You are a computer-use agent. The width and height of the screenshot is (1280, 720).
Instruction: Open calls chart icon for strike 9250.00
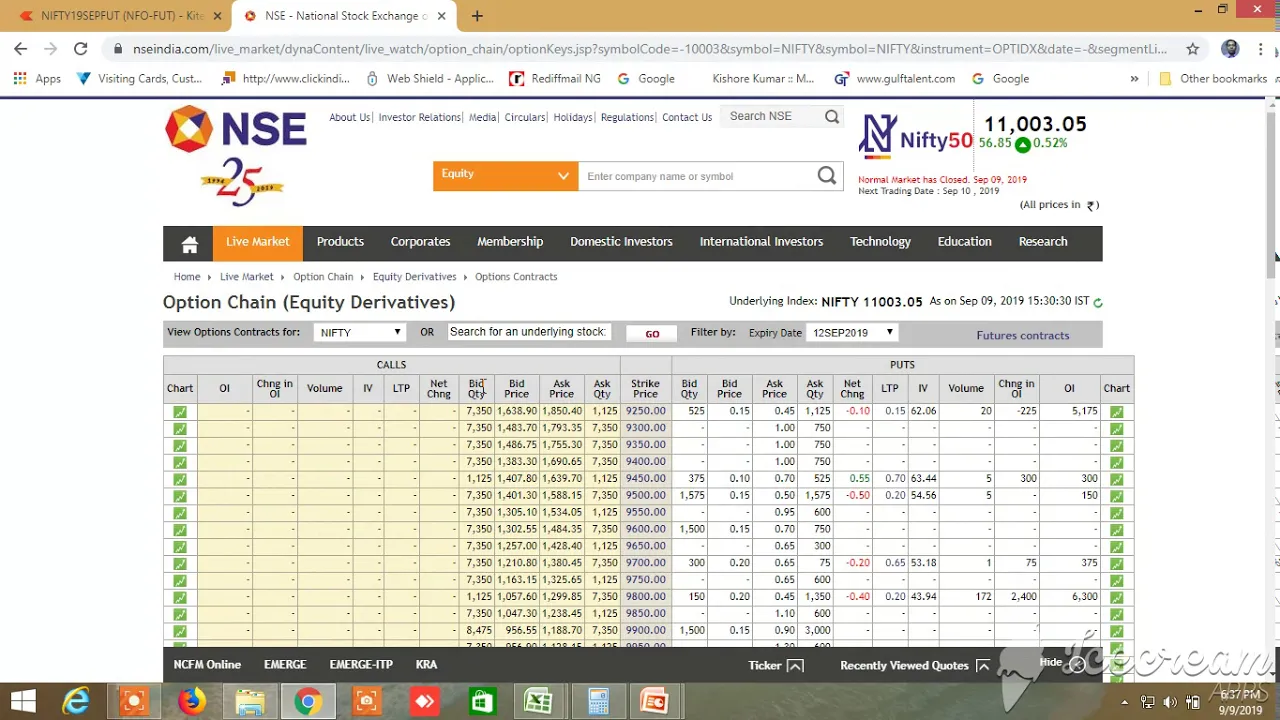pos(180,412)
